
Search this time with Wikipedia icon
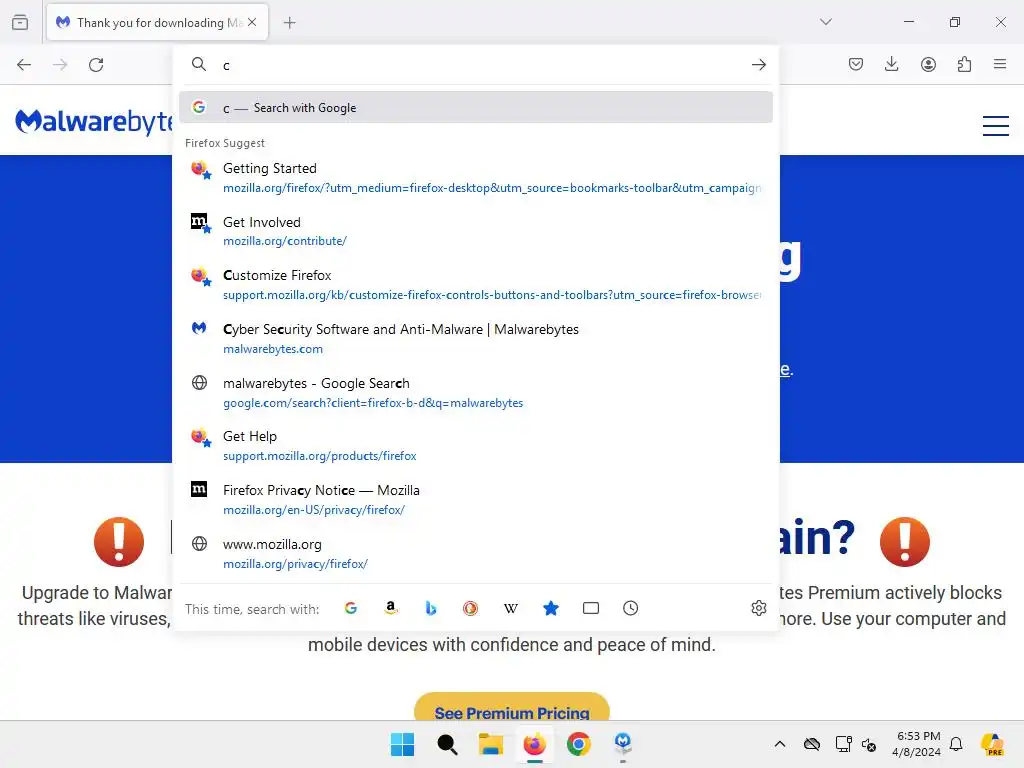tap(511, 608)
